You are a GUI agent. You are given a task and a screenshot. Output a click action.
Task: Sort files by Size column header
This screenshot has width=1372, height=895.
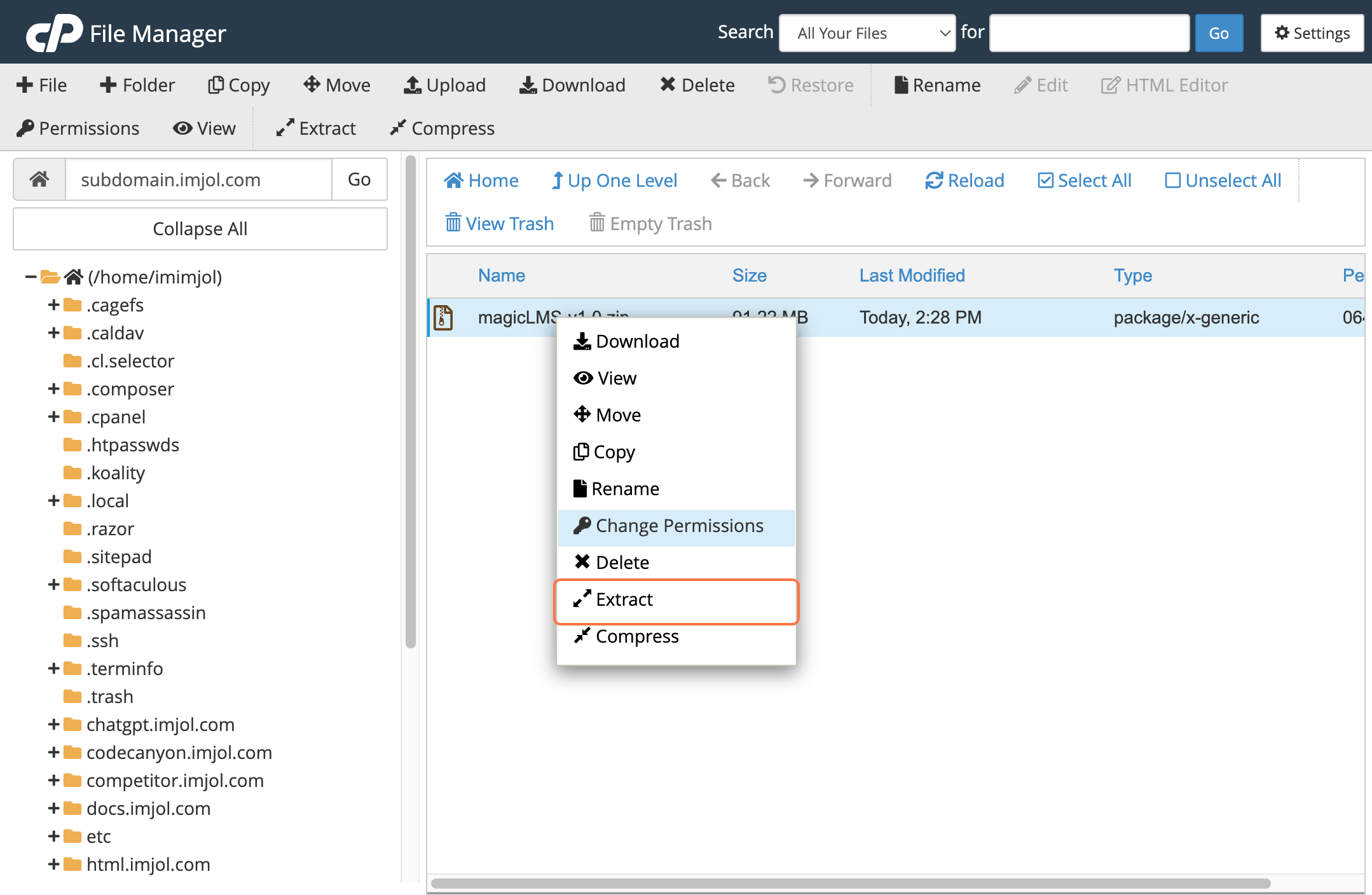click(750, 275)
